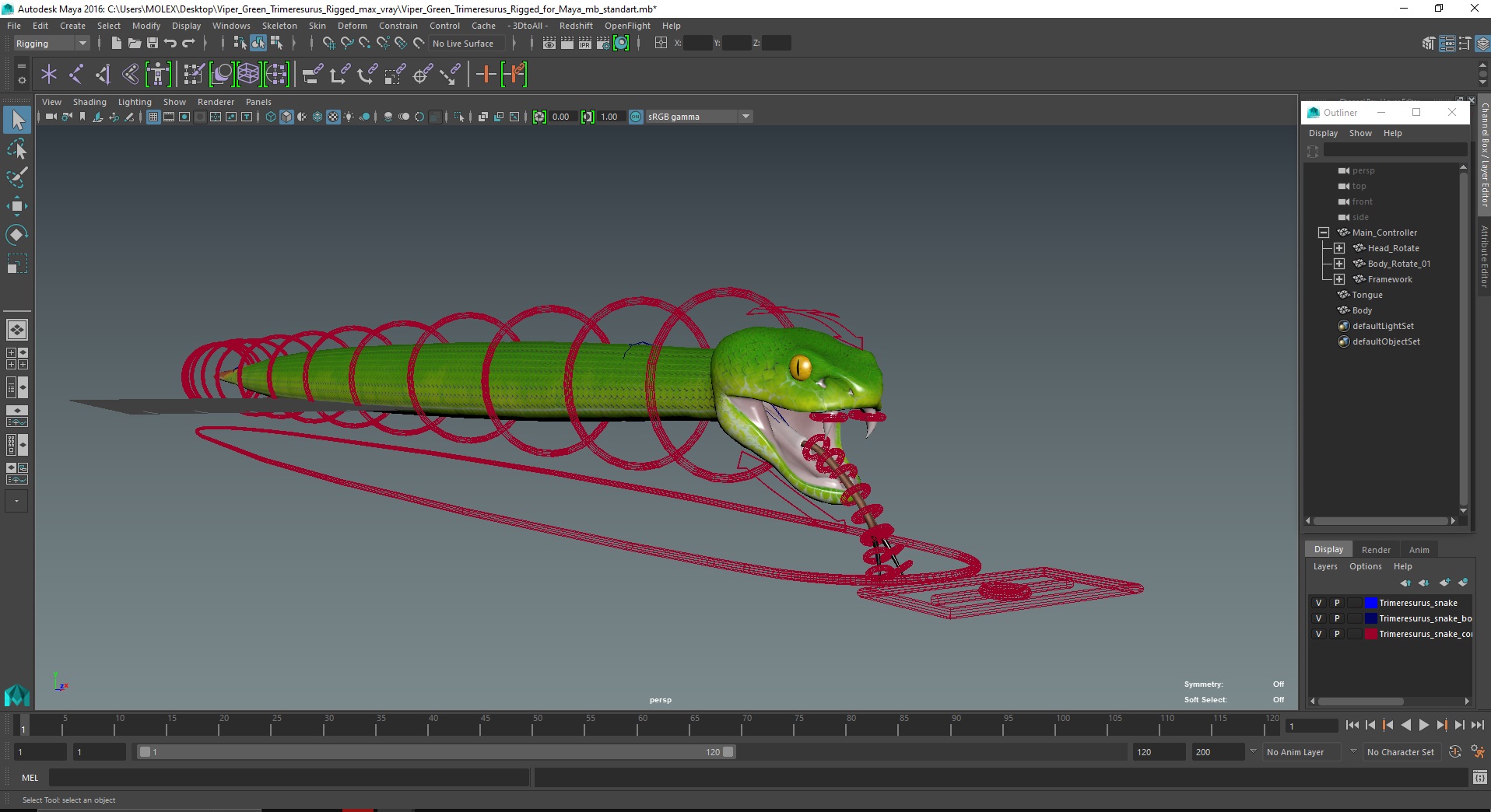Choose the Move tool in toolbox
The width and height of the screenshot is (1491, 812).
[17, 206]
